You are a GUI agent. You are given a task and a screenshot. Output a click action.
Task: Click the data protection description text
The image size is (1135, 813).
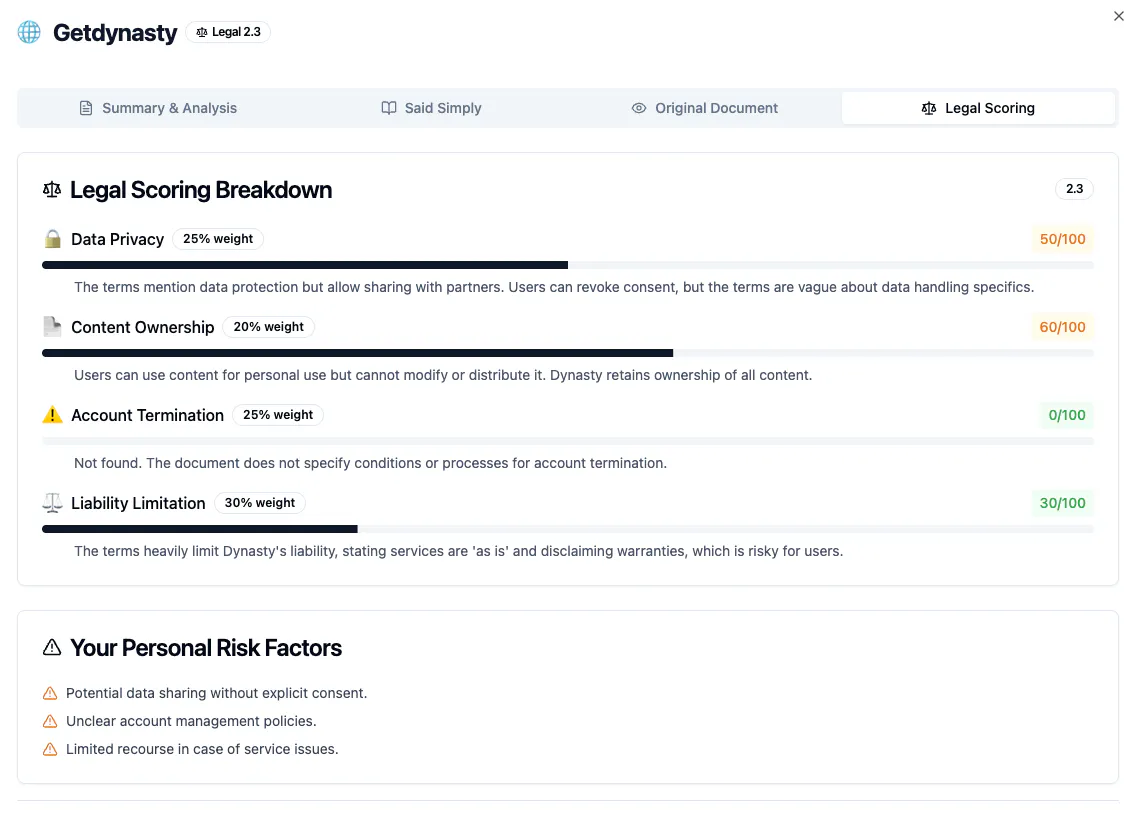pos(554,287)
